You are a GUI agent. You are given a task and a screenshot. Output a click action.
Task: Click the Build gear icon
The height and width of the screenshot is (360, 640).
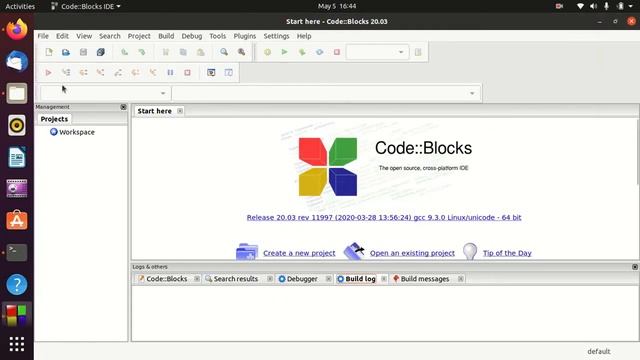pos(267,52)
